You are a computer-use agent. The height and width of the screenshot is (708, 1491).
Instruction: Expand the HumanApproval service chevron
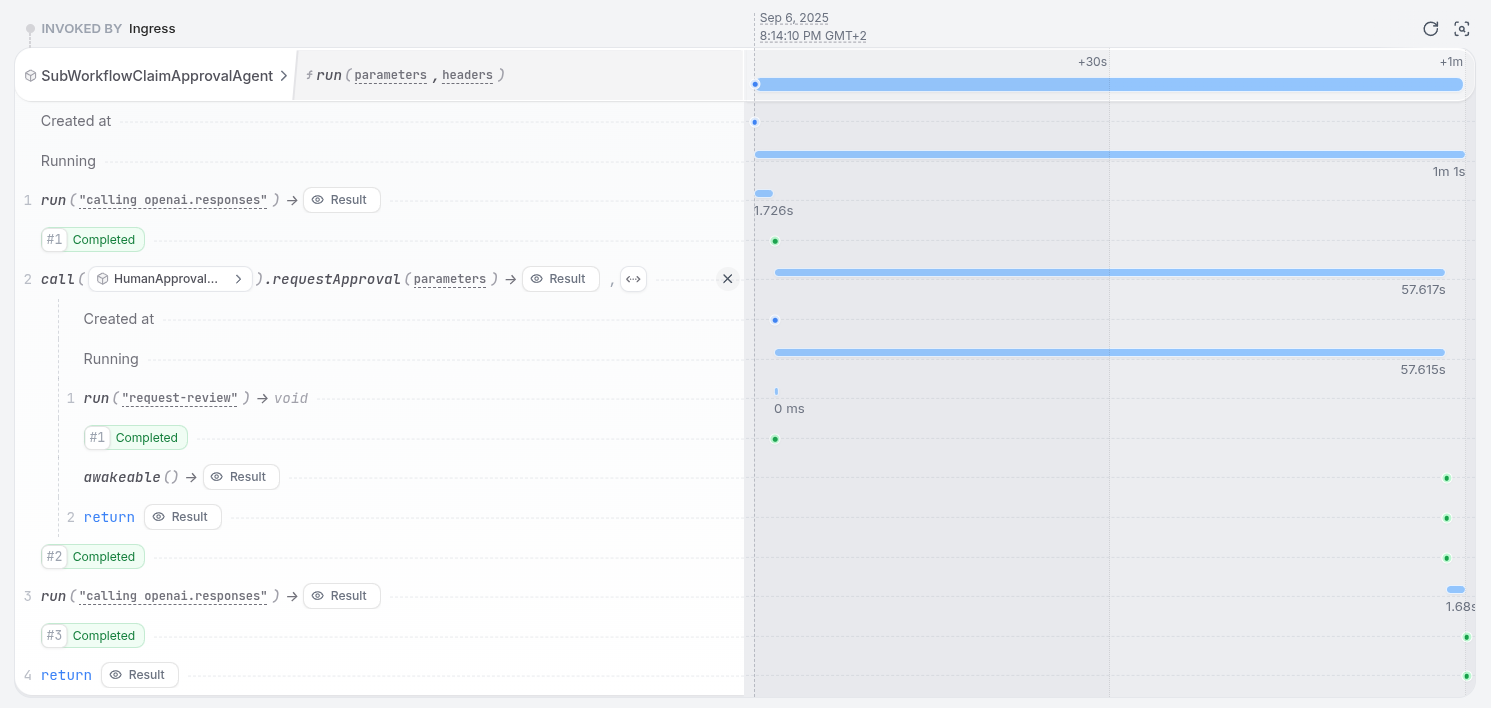[x=238, y=279]
